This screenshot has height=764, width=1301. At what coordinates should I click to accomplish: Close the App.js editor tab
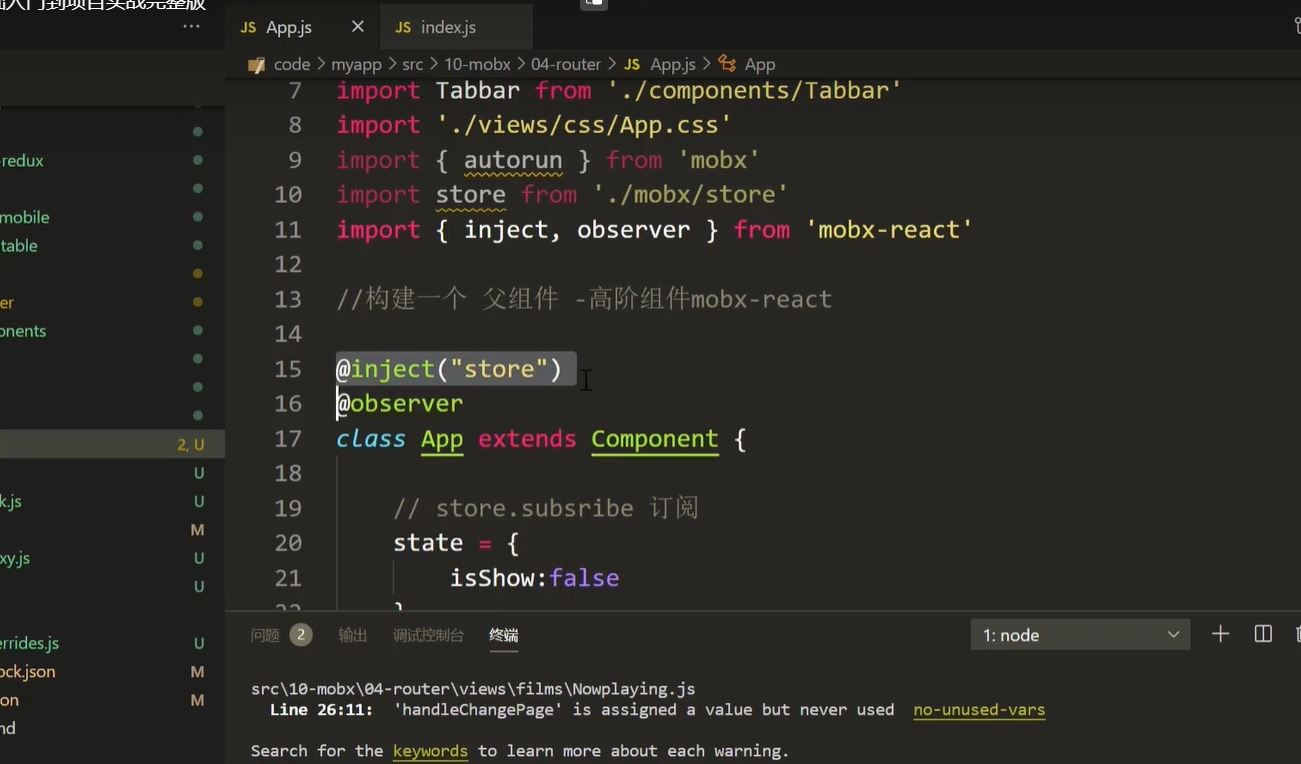click(358, 27)
